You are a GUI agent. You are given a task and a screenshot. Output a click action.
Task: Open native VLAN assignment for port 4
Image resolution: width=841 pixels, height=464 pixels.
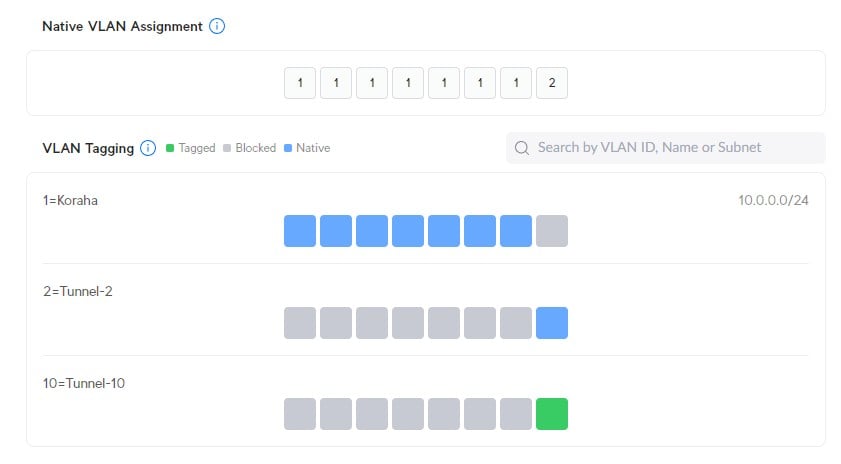(408, 83)
